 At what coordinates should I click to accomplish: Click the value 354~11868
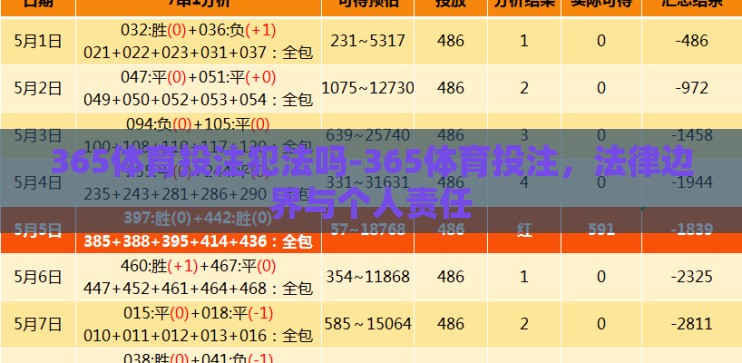tap(368, 276)
